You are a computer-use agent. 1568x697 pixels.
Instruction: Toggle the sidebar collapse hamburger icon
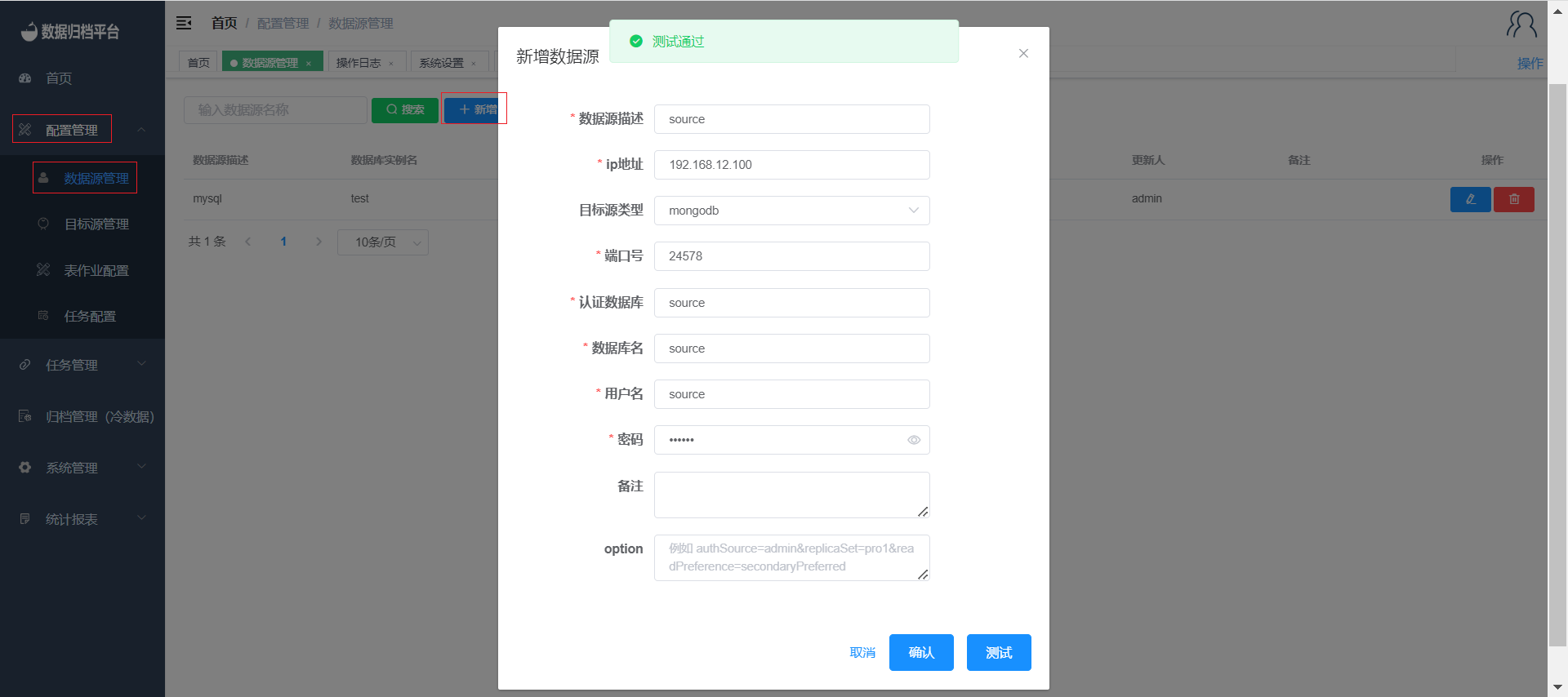184,23
